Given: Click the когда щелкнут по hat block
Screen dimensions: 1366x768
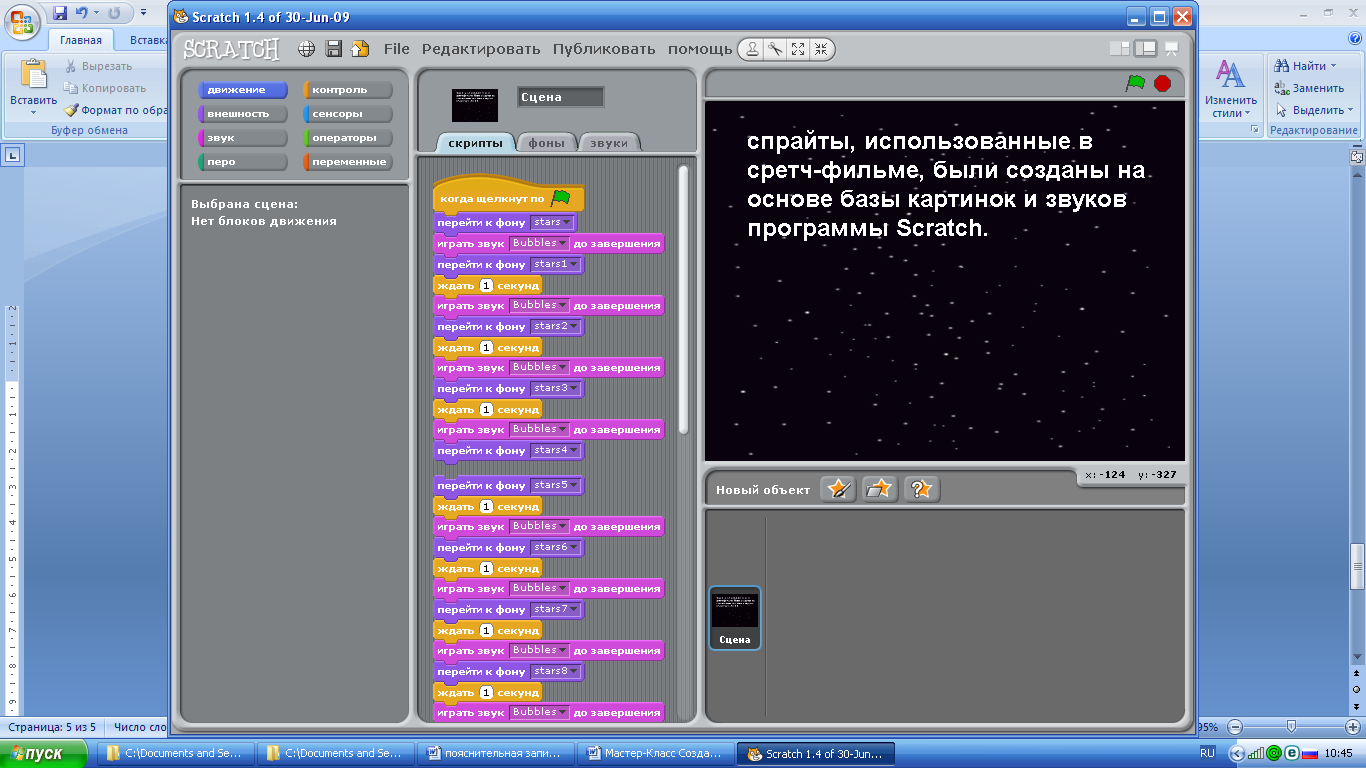Looking at the screenshot, I should [509, 197].
